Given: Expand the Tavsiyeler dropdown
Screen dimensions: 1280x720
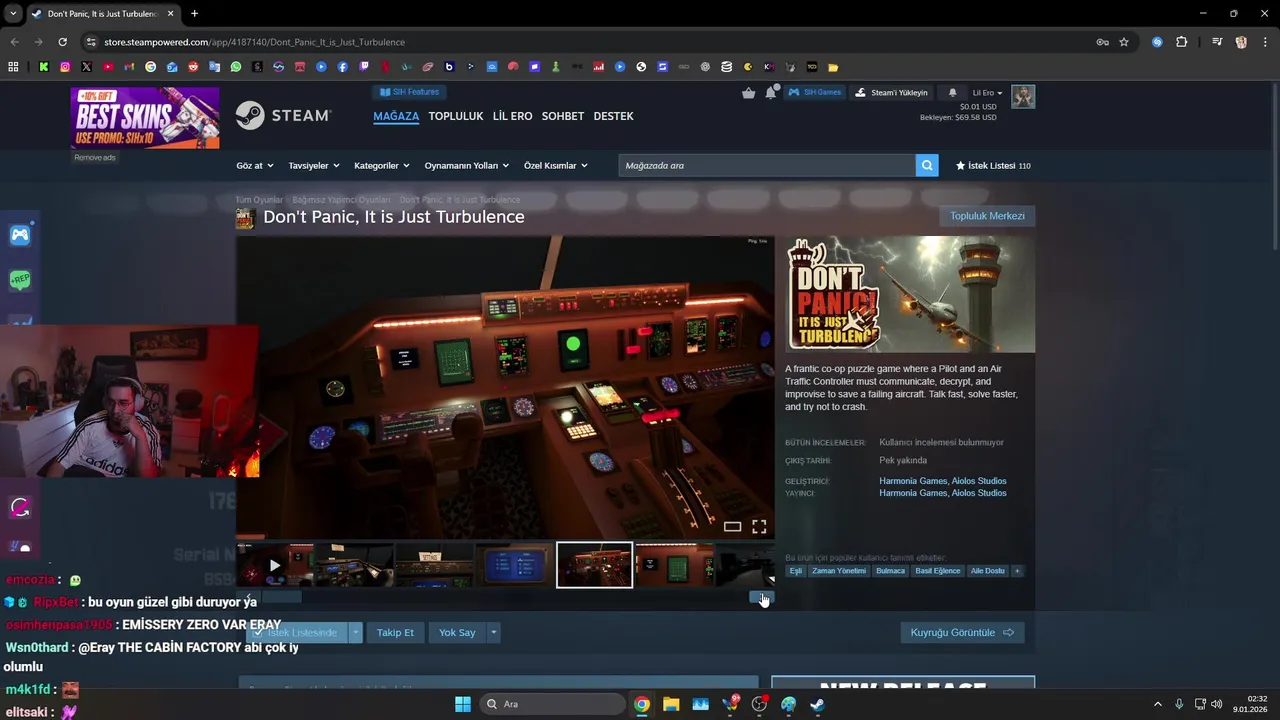Looking at the screenshot, I should click(313, 166).
